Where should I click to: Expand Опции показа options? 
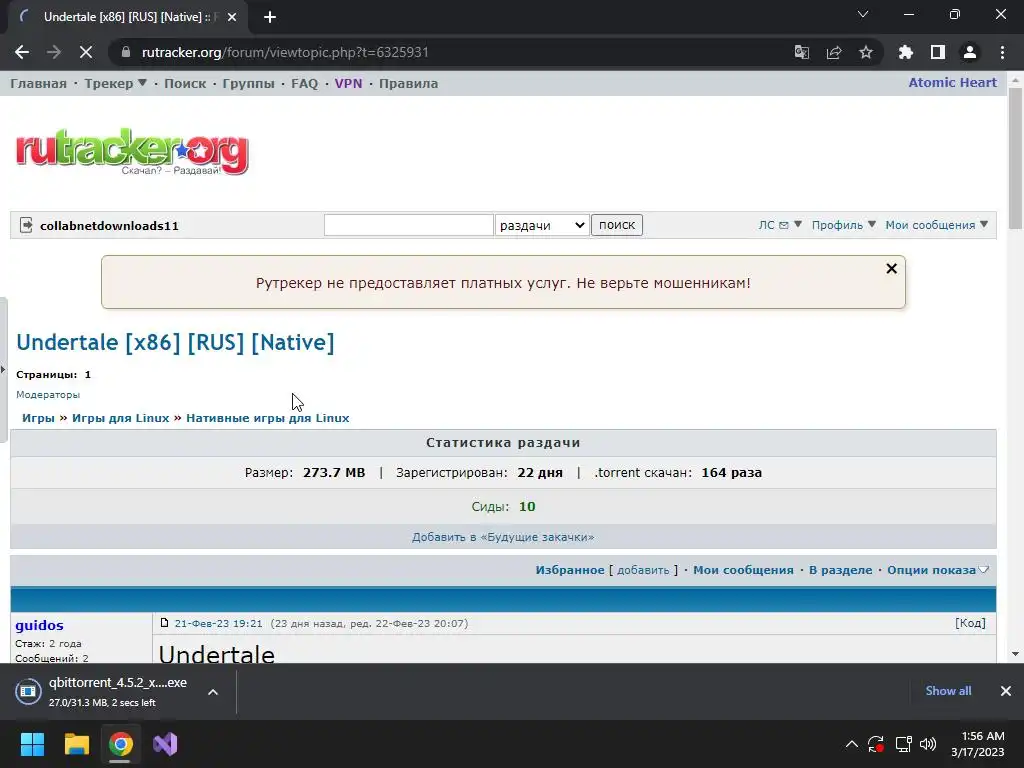click(938, 570)
